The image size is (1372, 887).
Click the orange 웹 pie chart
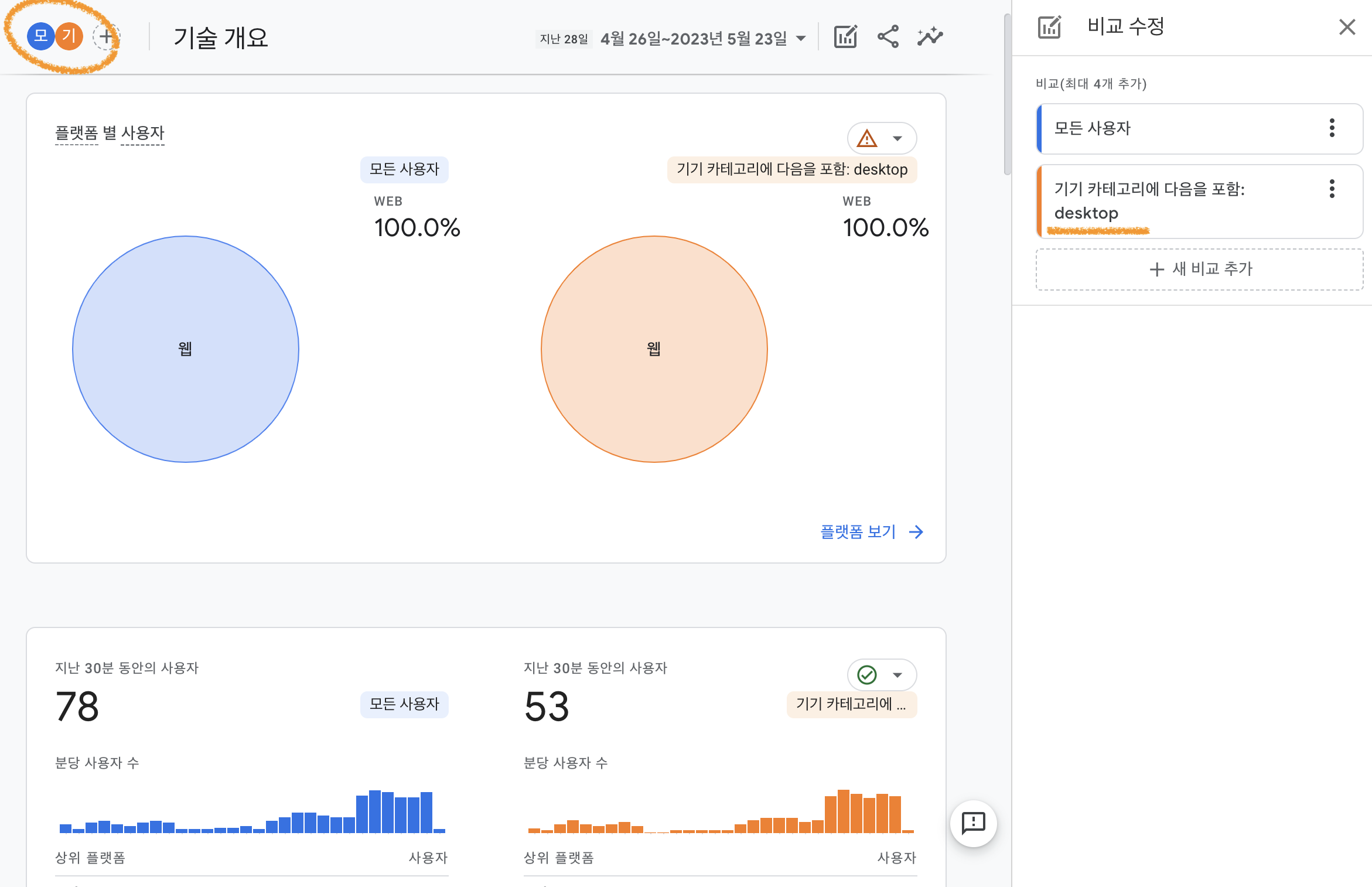pos(654,349)
